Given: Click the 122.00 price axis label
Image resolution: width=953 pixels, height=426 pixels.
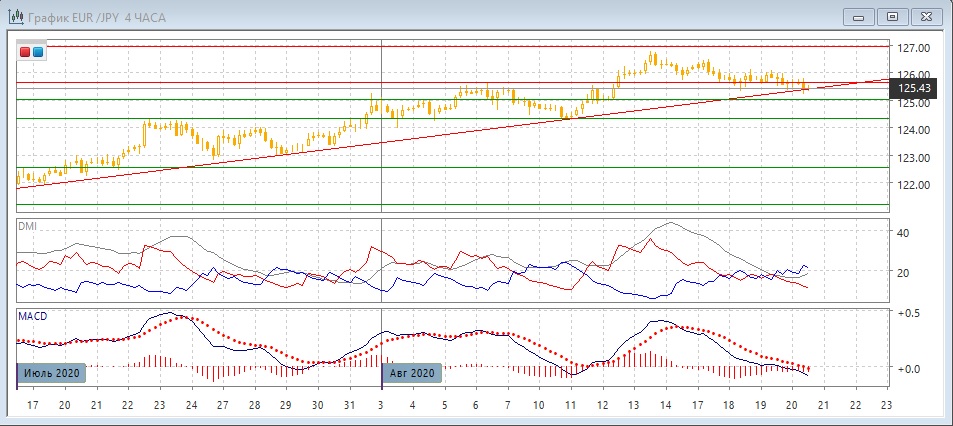Looking at the screenshot, I should [x=914, y=185].
